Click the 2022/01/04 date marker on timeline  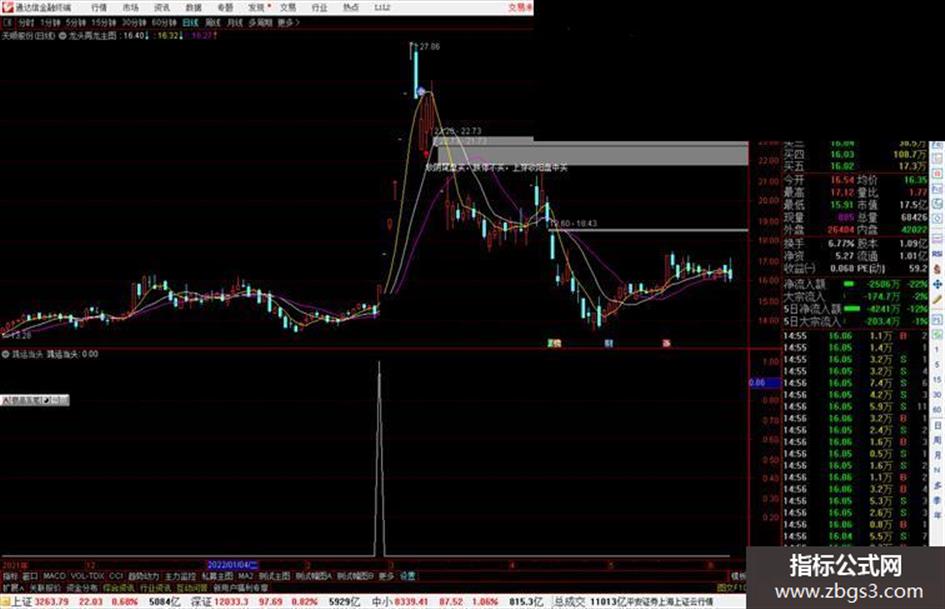[x=233, y=565]
